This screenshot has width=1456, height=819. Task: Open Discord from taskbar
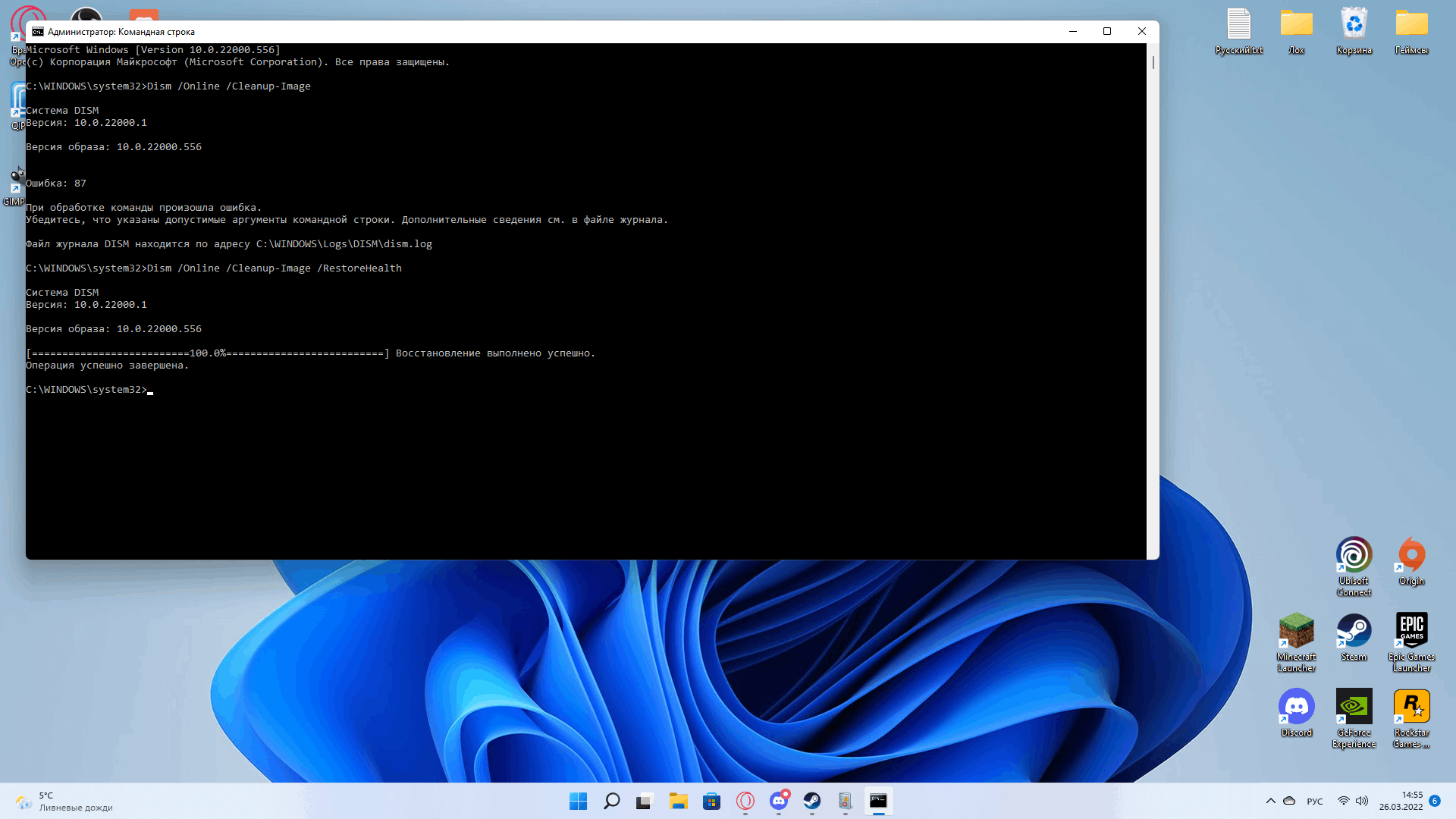778,801
